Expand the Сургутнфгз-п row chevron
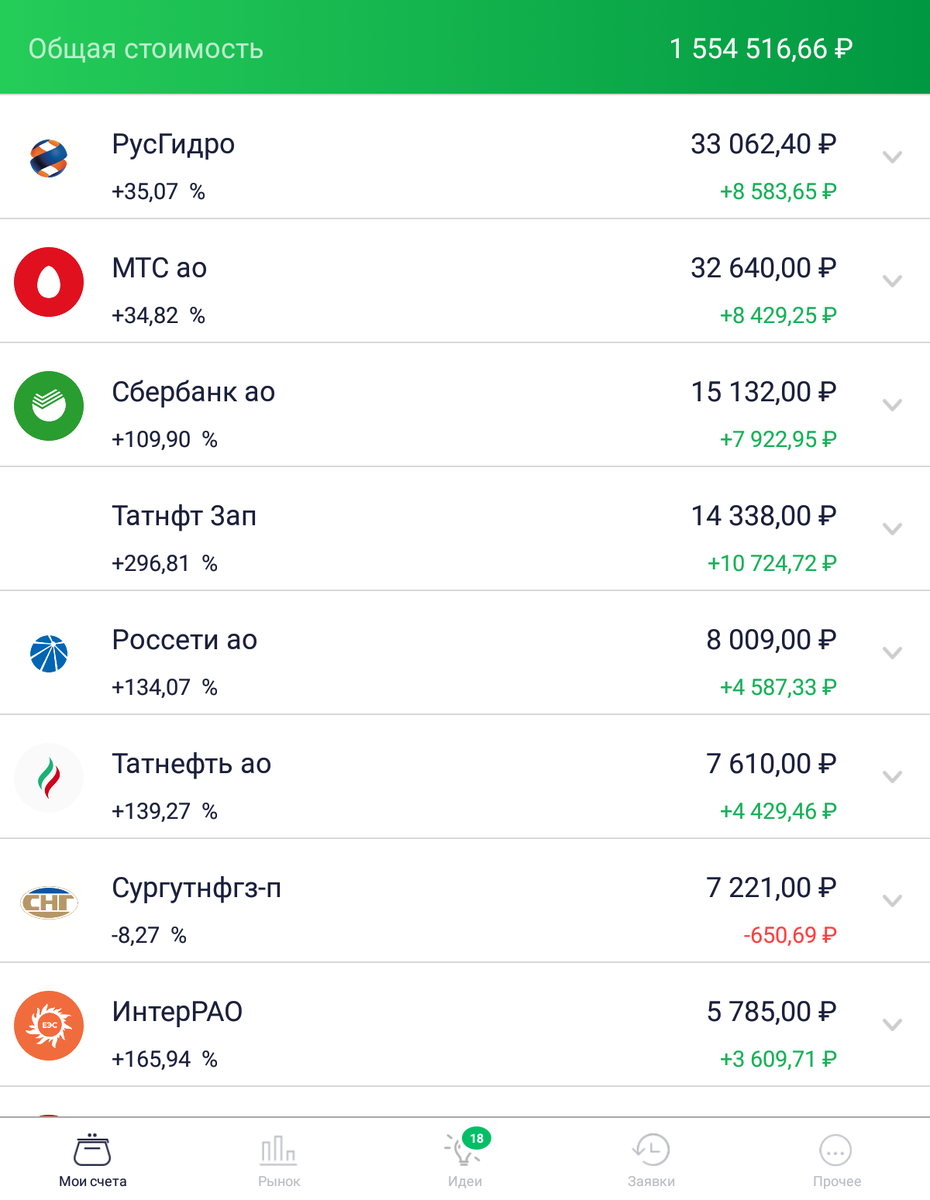The height and width of the screenshot is (1200, 930). (x=892, y=901)
